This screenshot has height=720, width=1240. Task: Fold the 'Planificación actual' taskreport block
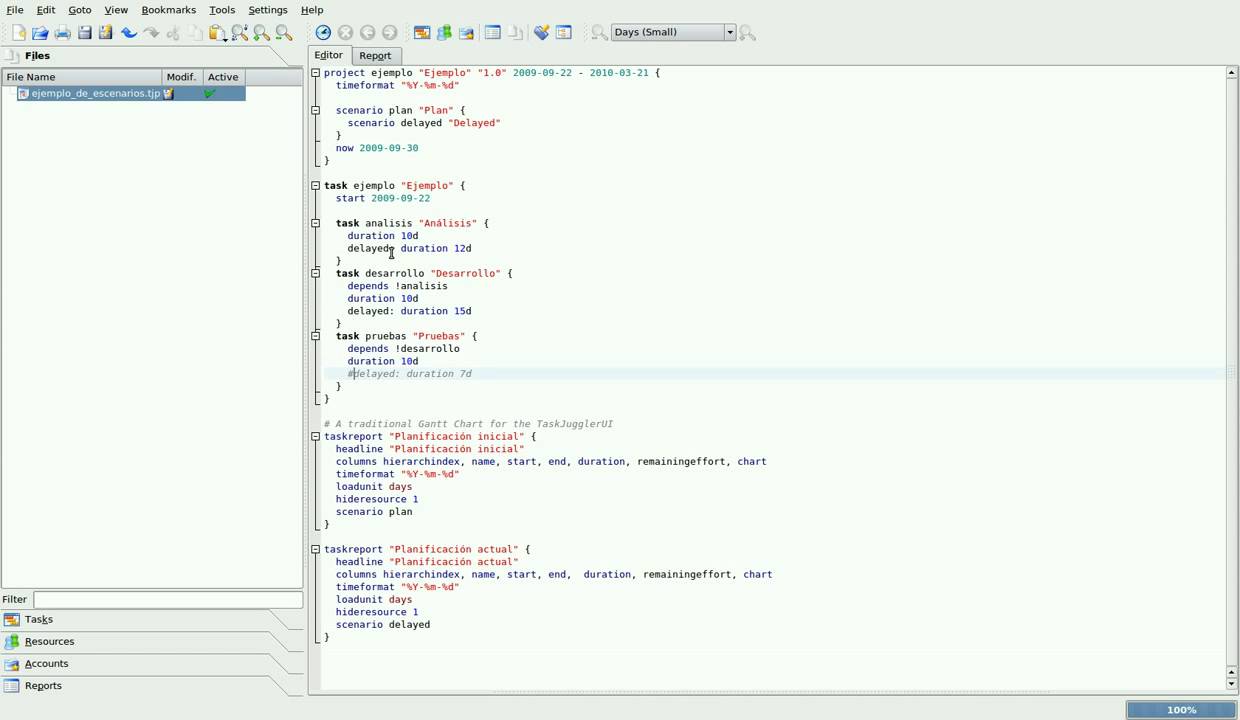(316, 549)
